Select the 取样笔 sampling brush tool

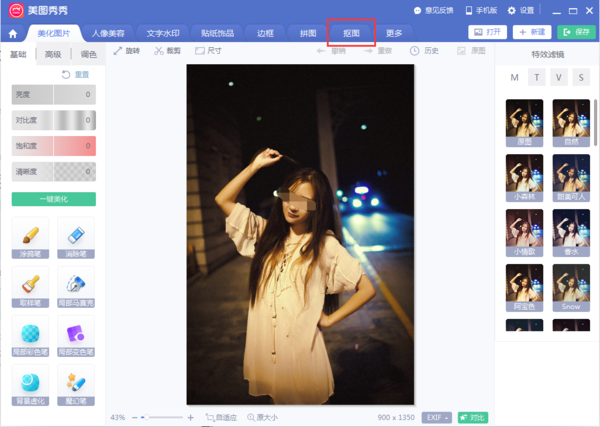tap(30, 287)
